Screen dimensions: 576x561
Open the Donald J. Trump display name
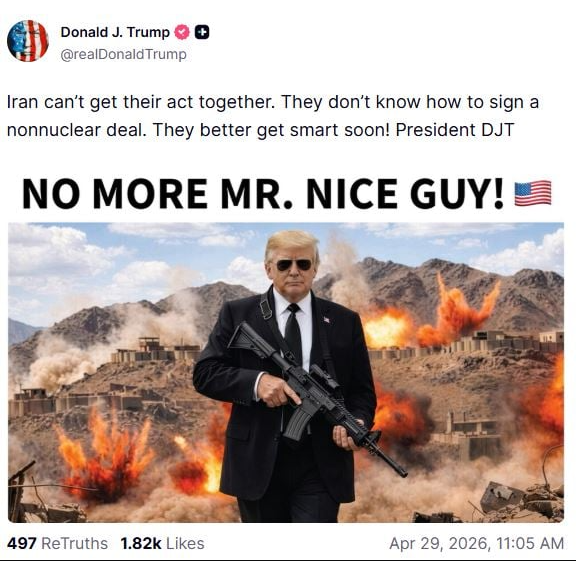pos(115,32)
